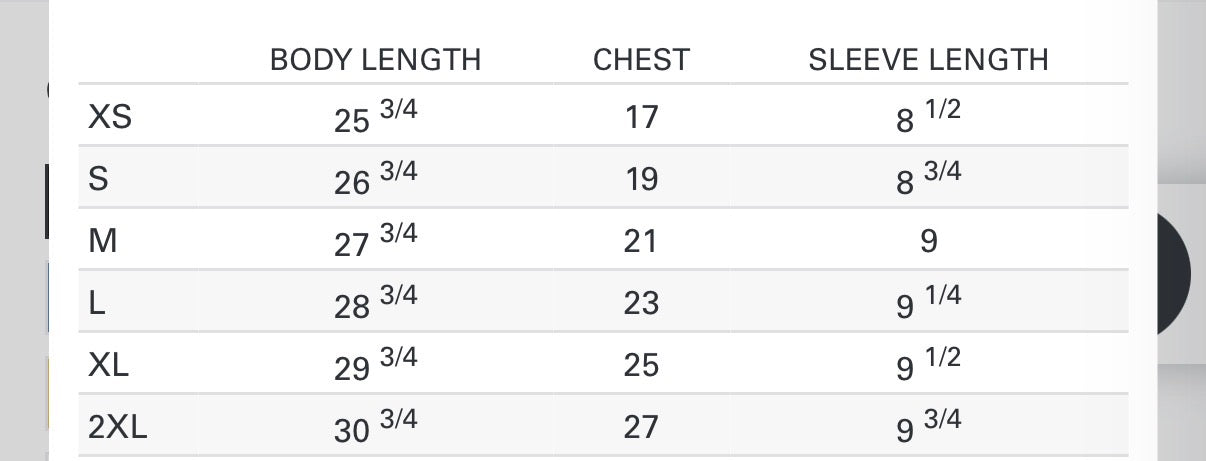Click the XS body length 25 3/4 value
1206x461 pixels.
pos(375,118)
